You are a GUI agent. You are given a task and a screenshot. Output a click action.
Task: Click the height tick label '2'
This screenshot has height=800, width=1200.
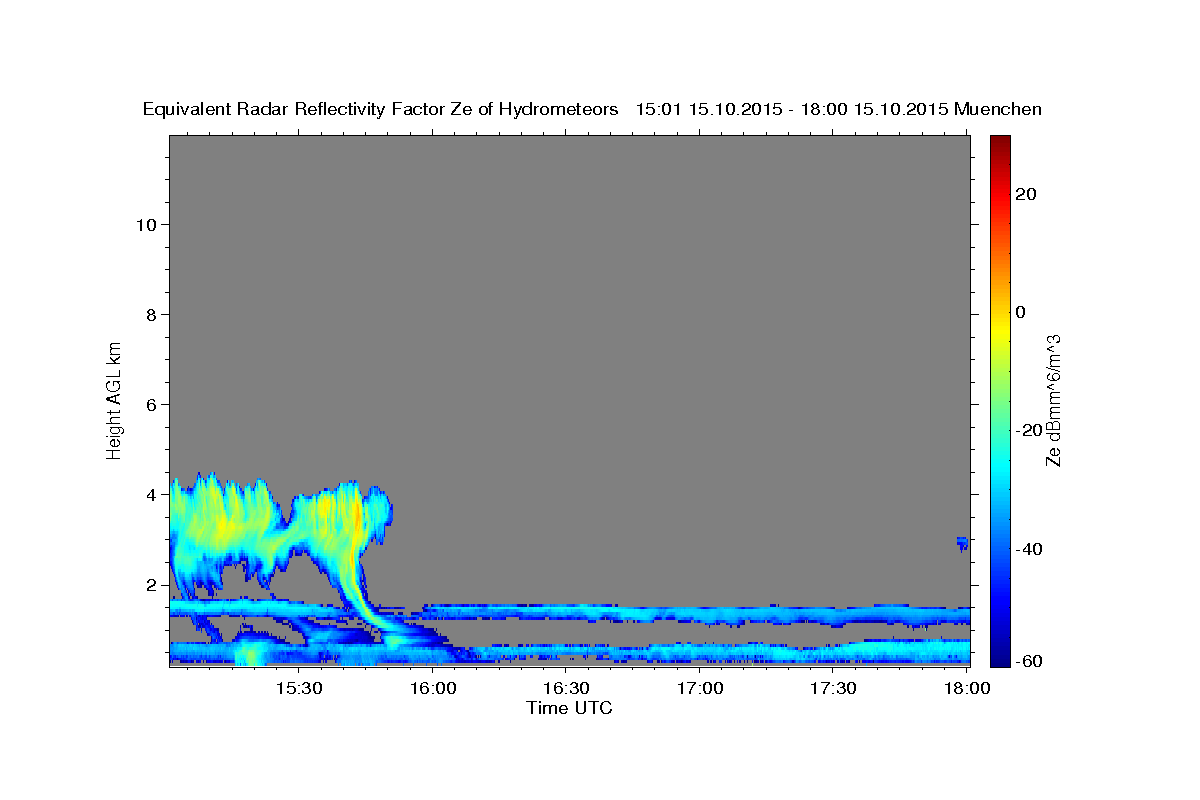[151, 584]
